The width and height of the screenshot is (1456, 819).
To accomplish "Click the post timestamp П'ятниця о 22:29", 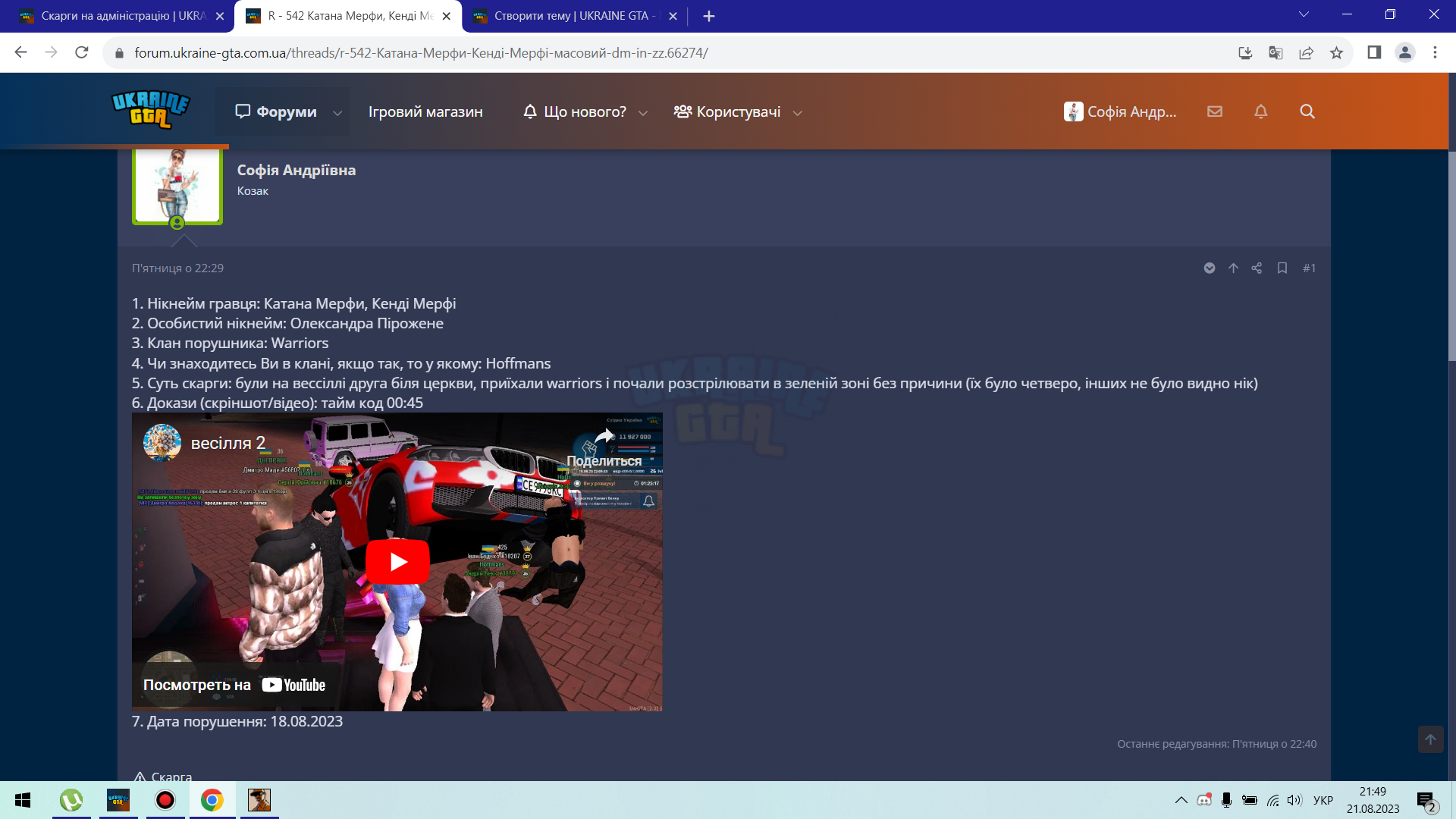I will pyautogui.click(x=177, y=268).
